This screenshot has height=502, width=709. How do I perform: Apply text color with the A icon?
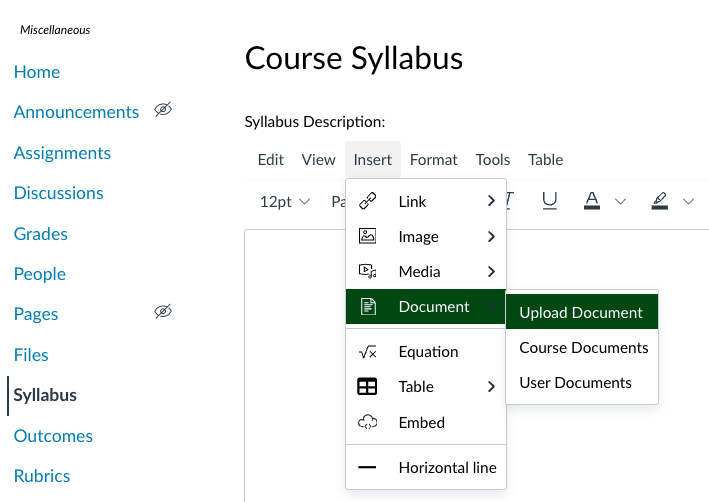(592, 200)
